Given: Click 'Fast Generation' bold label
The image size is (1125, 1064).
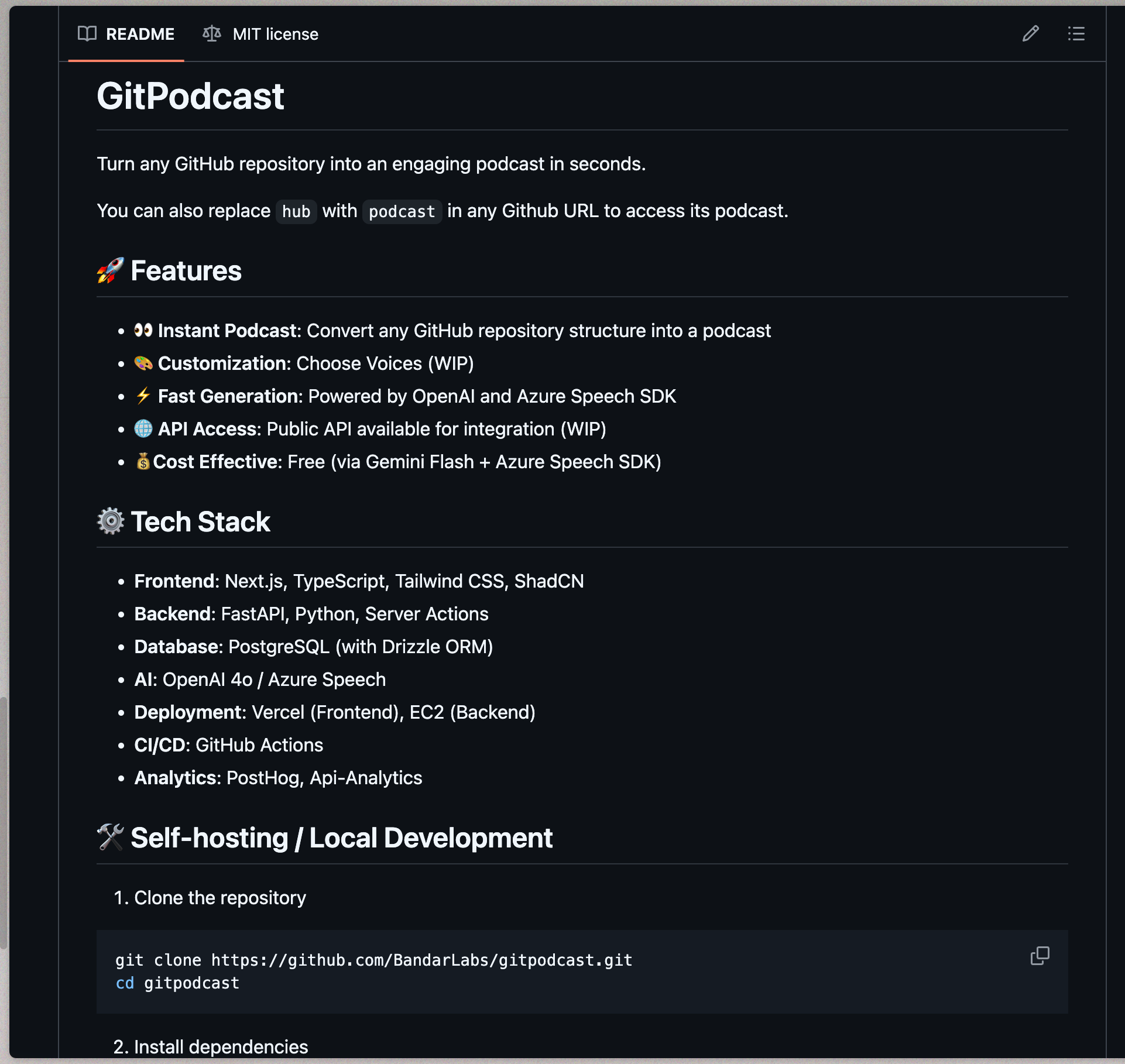Looking at the screenshot, I should [229, 396].
